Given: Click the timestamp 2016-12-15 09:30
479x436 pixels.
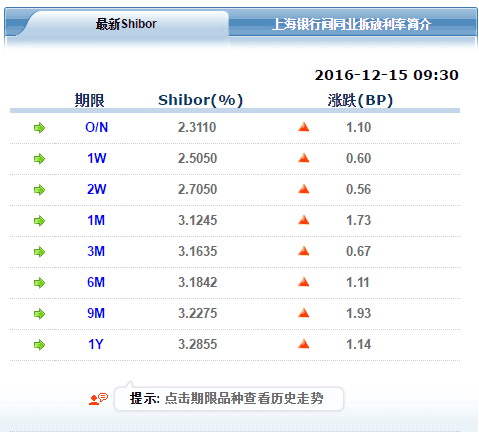Looking at the screenshot, I should [387, 75].
